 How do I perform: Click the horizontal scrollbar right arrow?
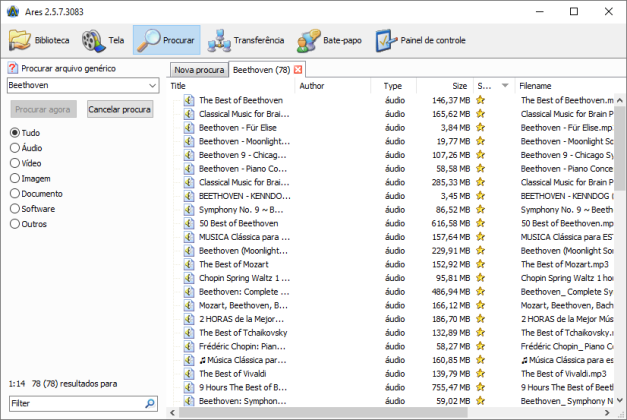click(x=607, y=412)
